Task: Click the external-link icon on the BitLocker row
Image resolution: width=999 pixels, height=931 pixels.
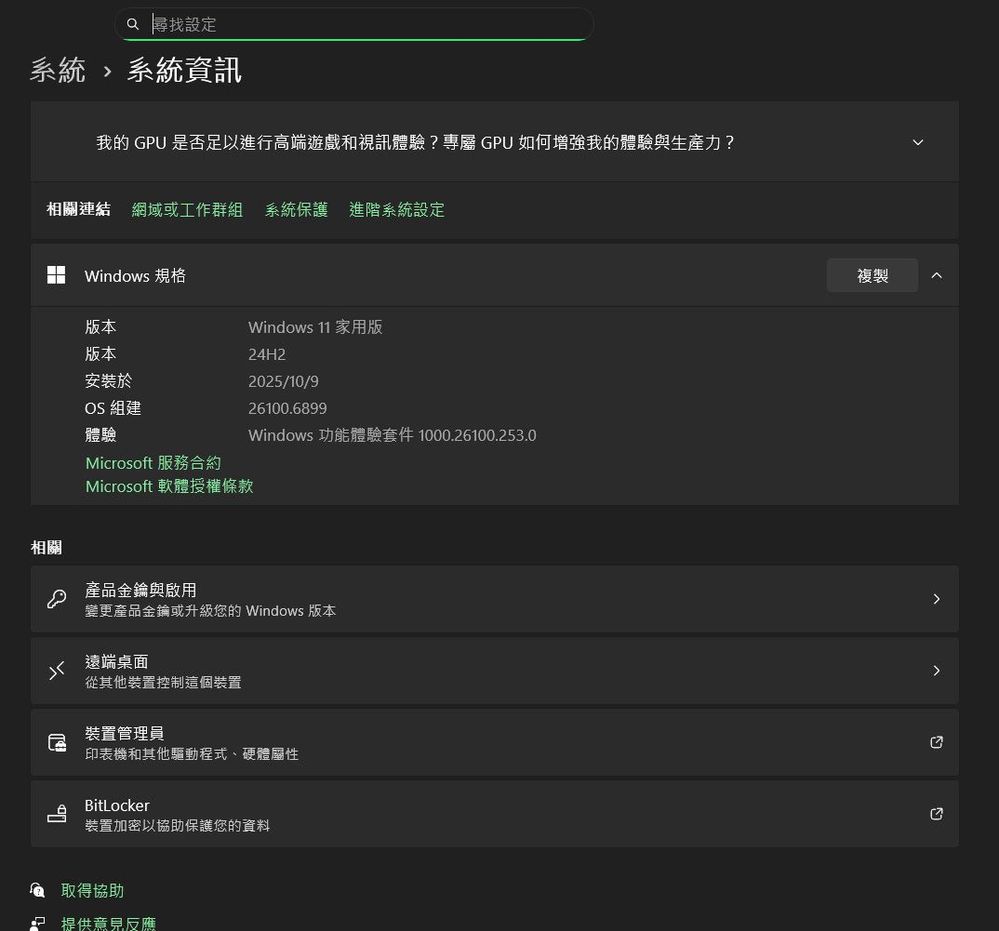Action: [x=936, y=813]
